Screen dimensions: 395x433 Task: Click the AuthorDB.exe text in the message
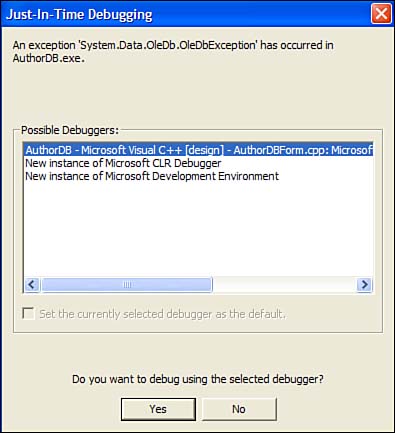point(49,58)
